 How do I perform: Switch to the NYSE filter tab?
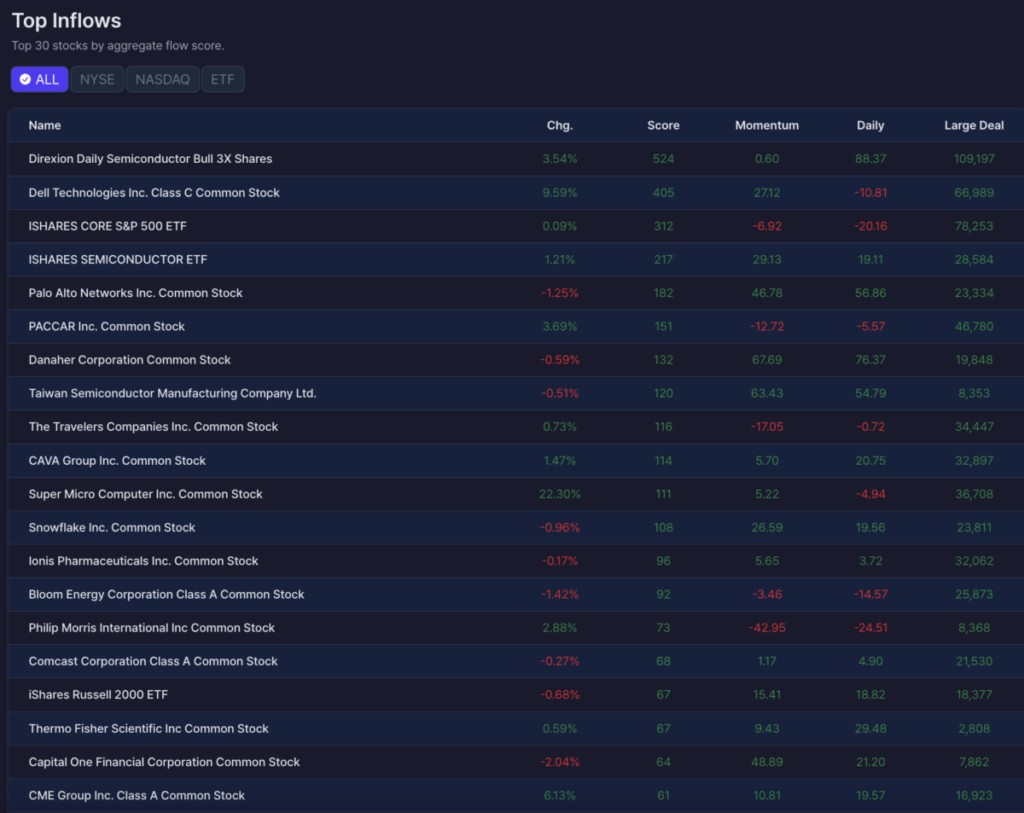tap(97, 79)
